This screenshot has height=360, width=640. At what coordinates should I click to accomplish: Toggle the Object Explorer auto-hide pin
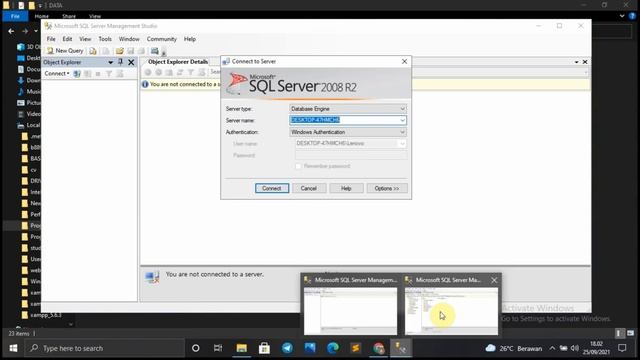point(120,62)
